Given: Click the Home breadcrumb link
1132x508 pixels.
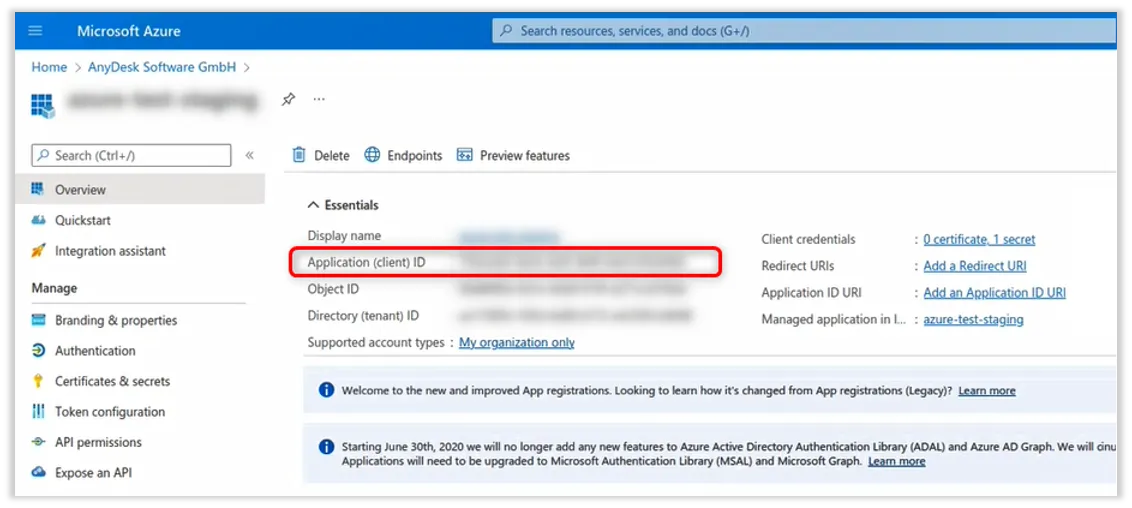Looking at the screenshot, I should click(49, 67).
